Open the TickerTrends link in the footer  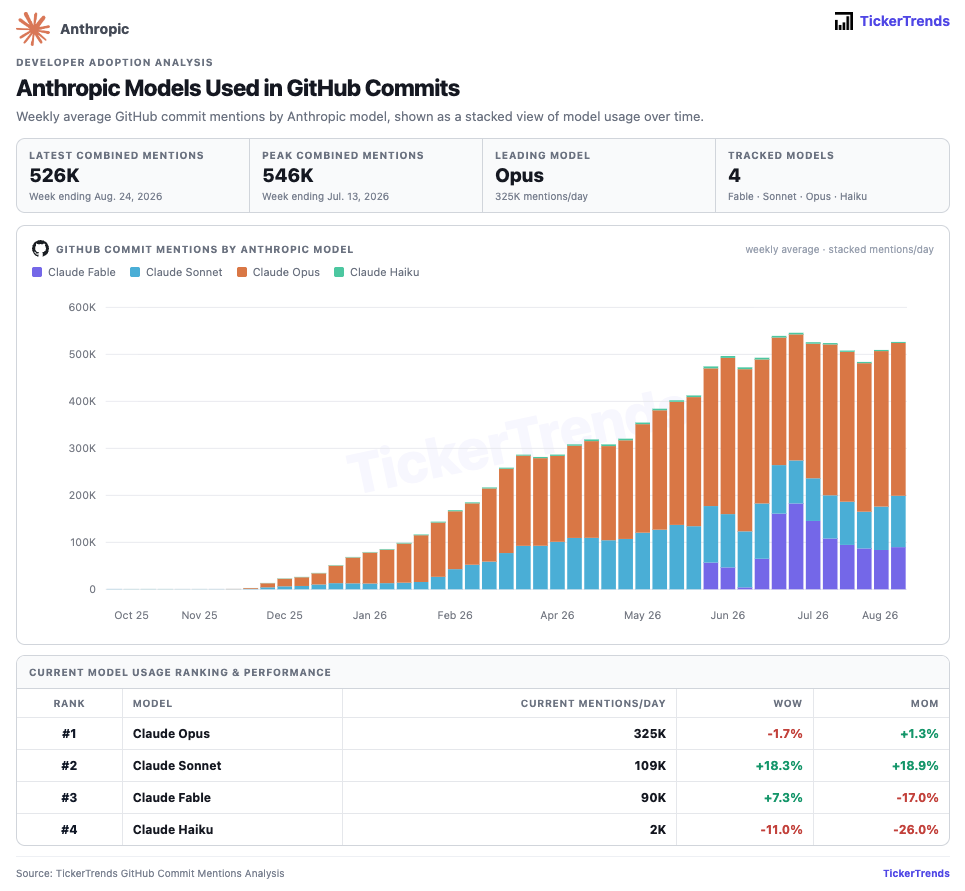916,873
